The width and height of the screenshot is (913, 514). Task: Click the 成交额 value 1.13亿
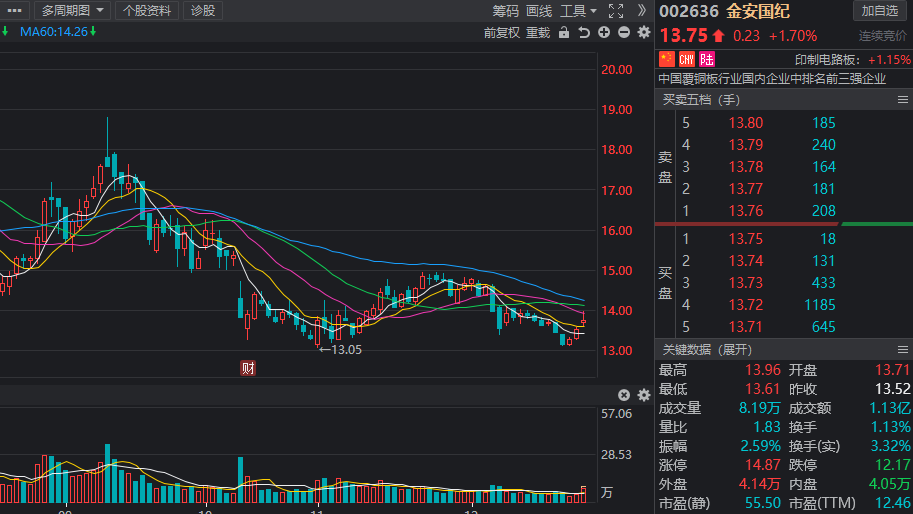tap(890, 408)
